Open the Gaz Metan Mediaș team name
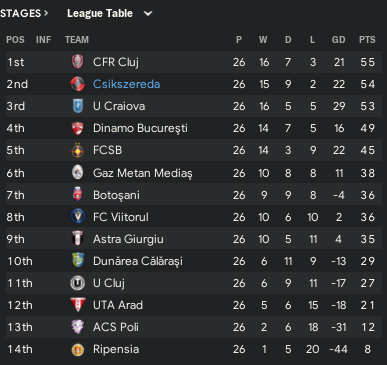387x365 pixels. pos(143,173)
